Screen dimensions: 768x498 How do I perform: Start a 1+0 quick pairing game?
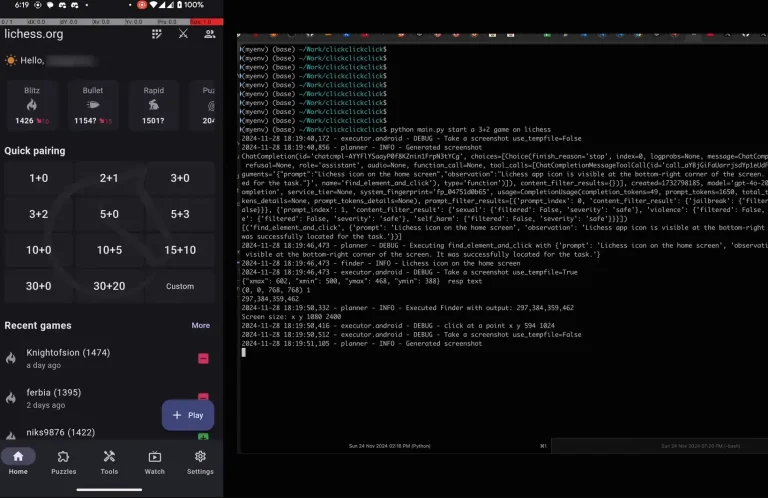coord(39,178)
